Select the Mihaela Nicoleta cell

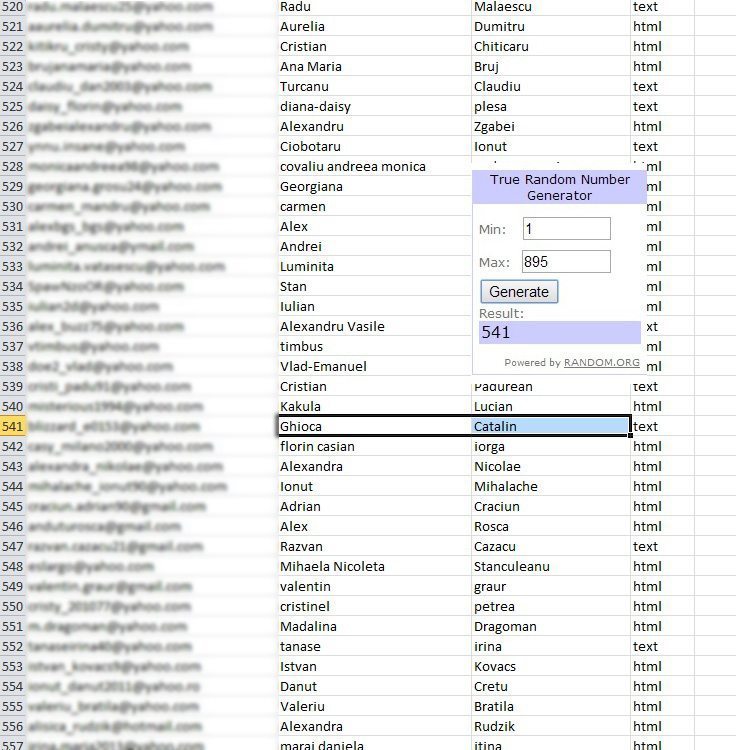(374, 566)
